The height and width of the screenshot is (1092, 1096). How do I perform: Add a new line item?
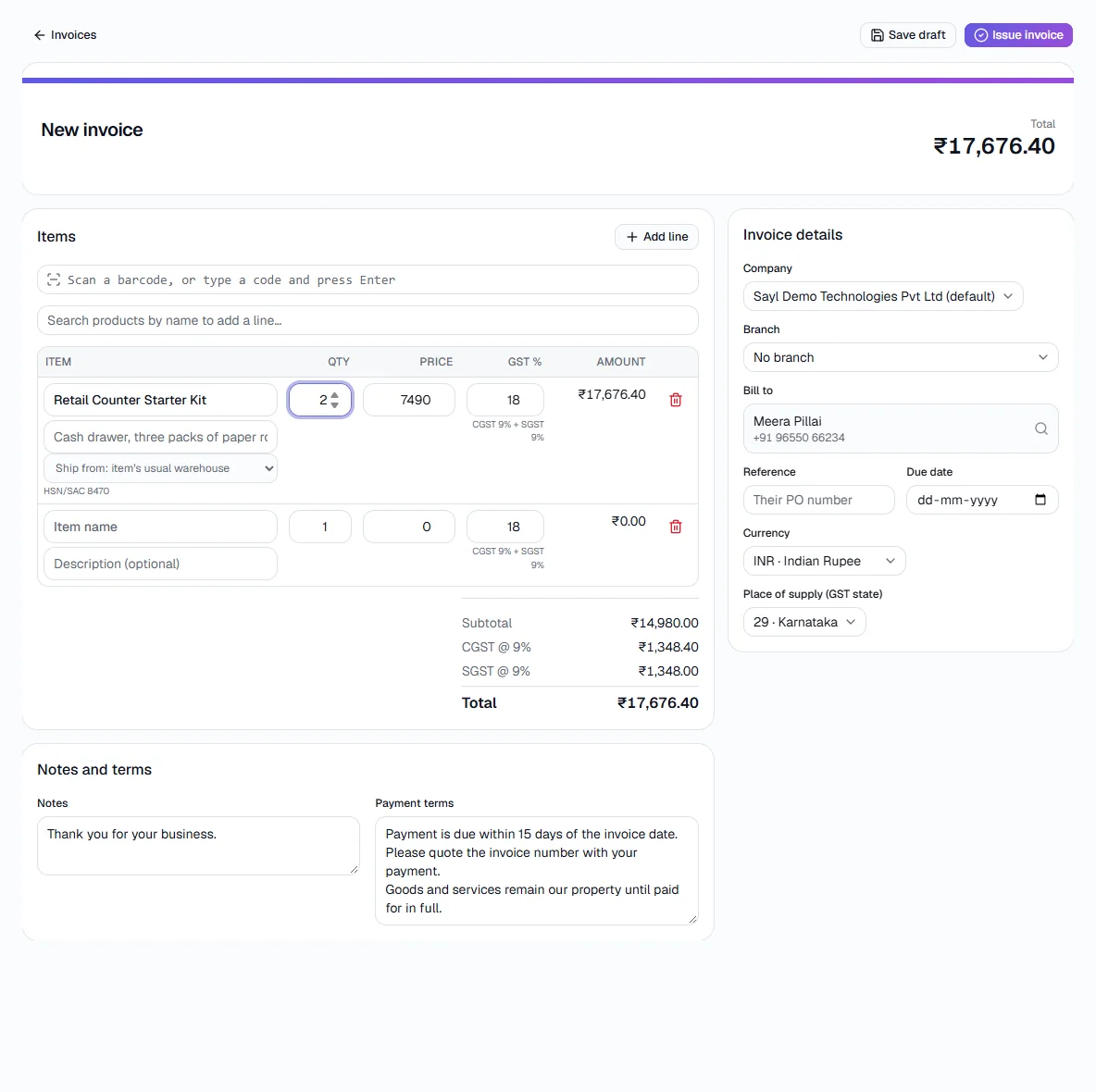click(x=656, y=237)
